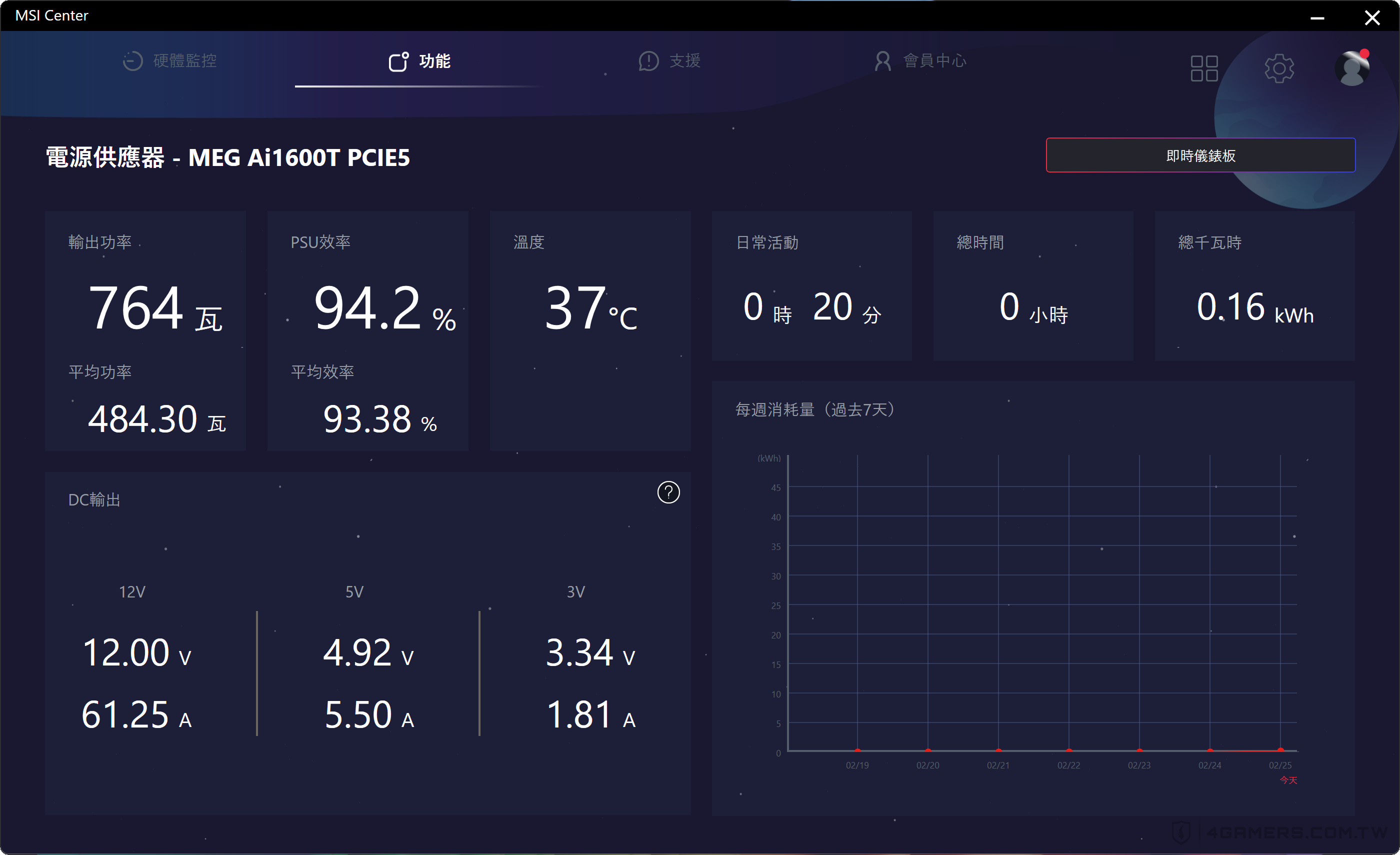Click the 今天 today label under chart
The height and width of the screenshot is (855, 1400).
coord(1288,780)
